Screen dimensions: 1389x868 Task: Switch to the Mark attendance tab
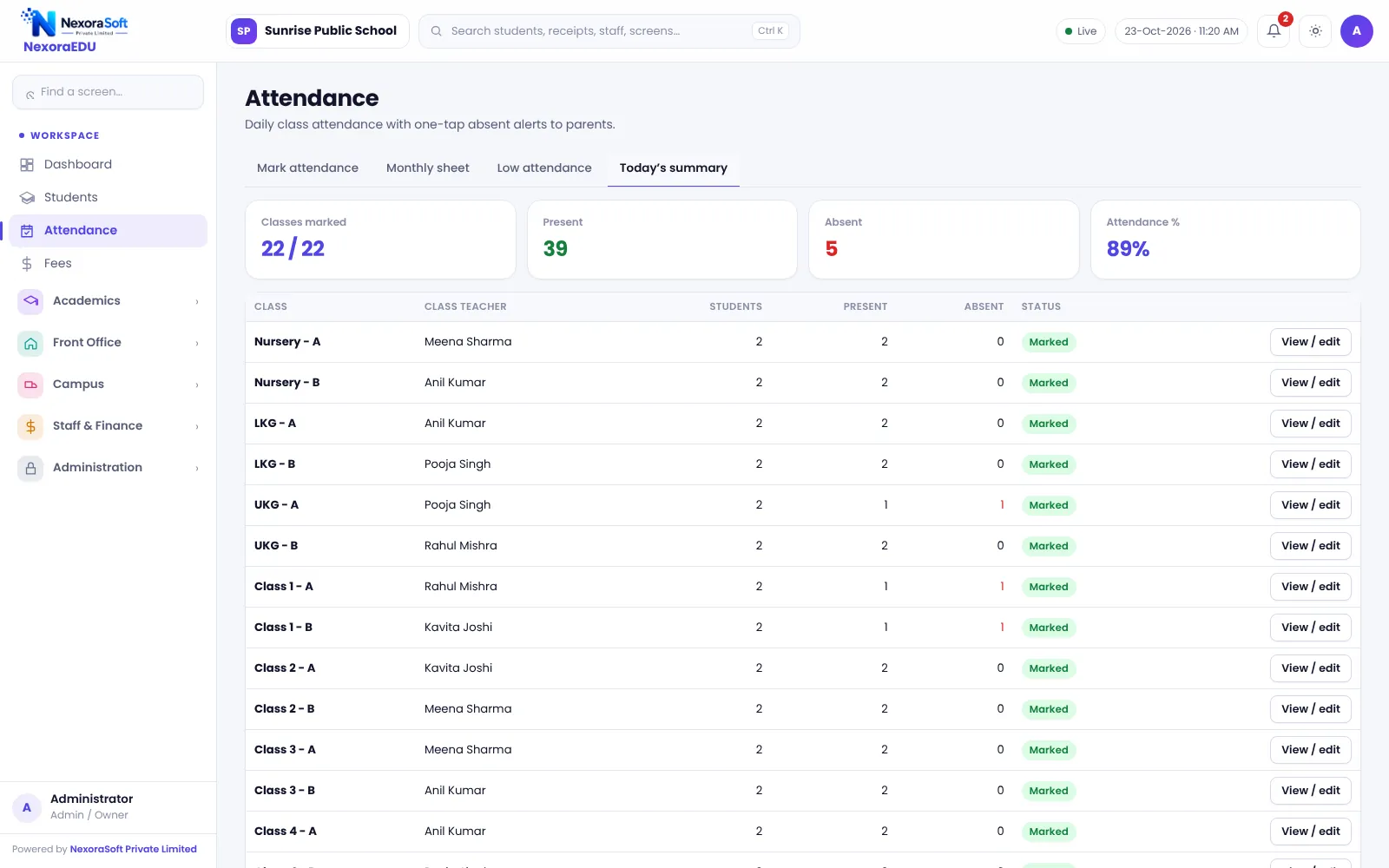coord(307,168)
